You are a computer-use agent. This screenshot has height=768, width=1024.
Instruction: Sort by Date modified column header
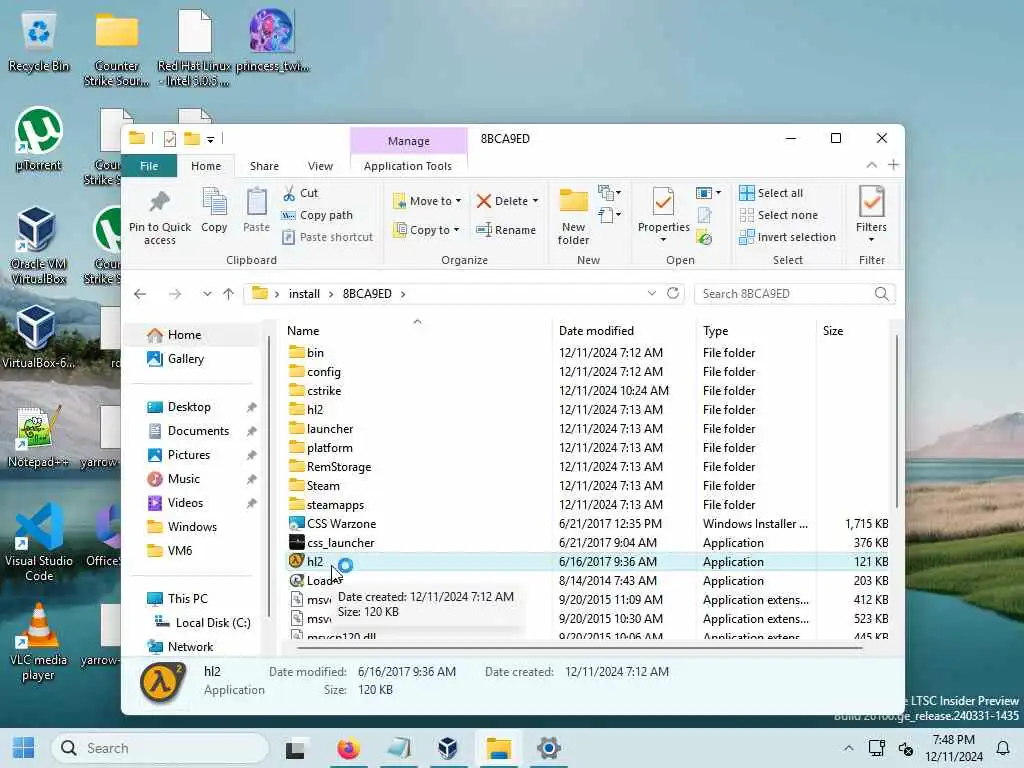click(624, 330)
